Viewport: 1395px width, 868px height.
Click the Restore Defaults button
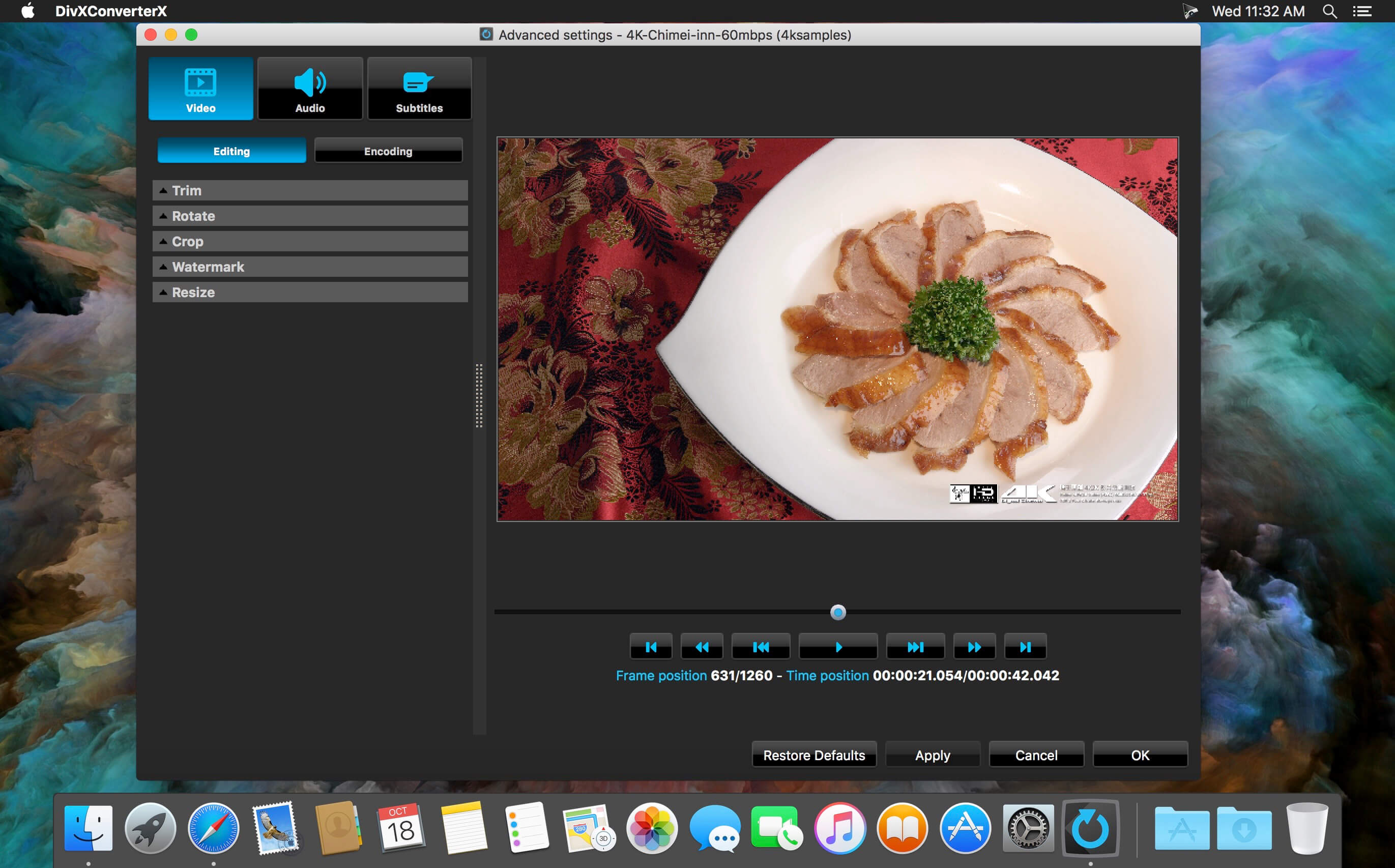pos(813,755)
